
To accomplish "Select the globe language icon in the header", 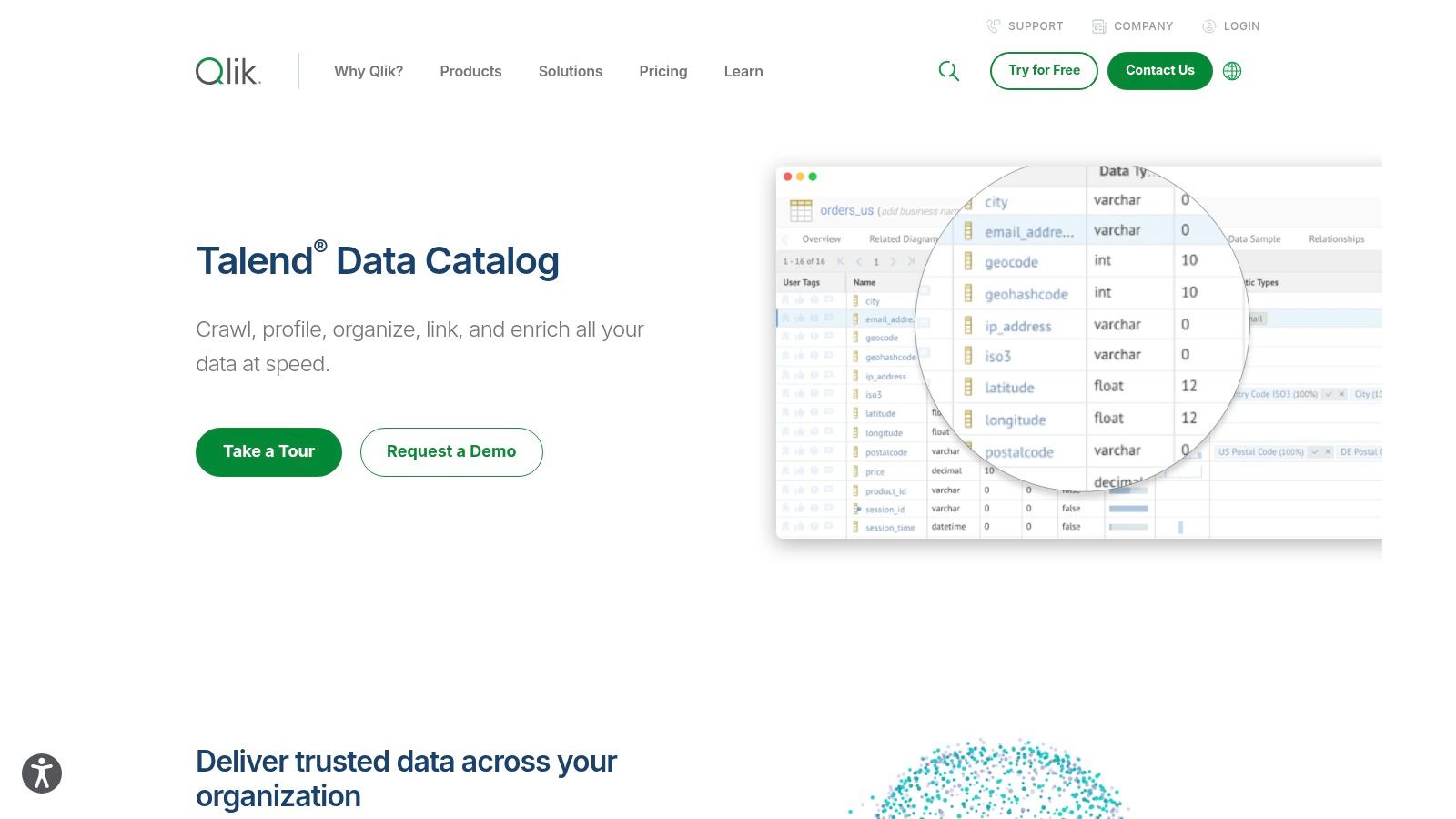I will [x=1232, y=70].
